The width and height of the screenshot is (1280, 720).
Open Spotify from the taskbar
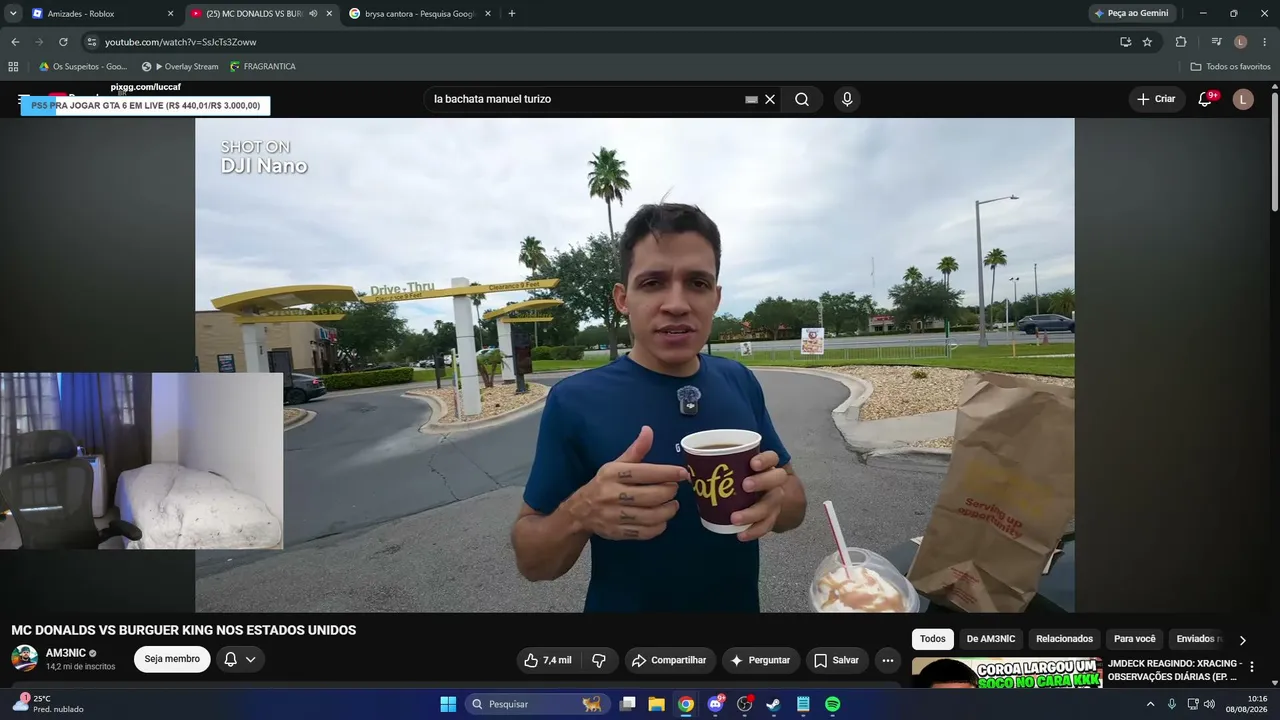click(x=832, y=704)
